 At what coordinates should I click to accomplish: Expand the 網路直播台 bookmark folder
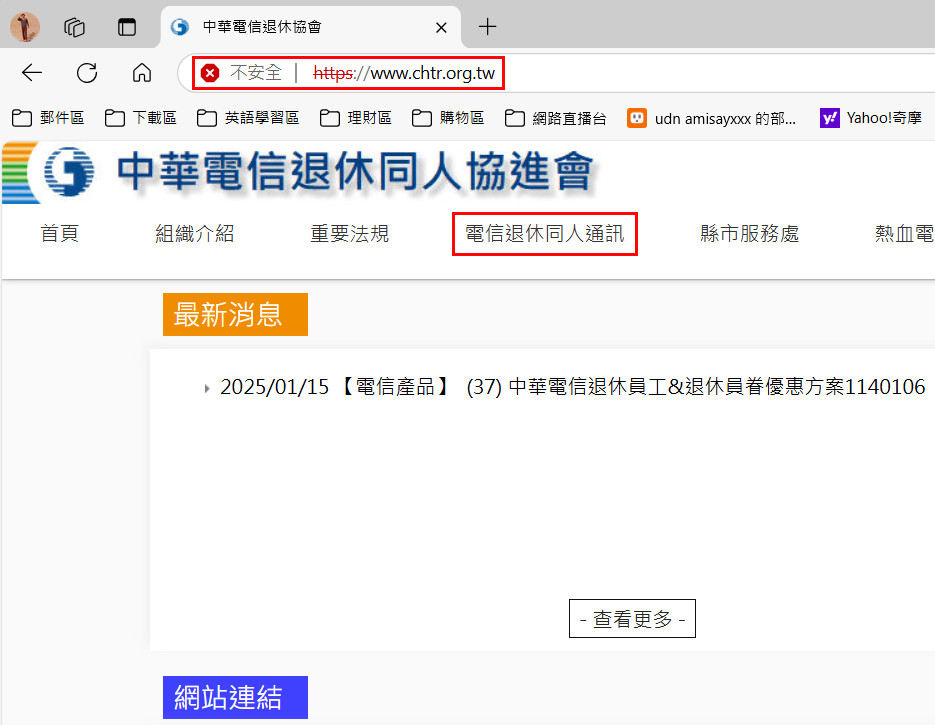click(556, 118)
